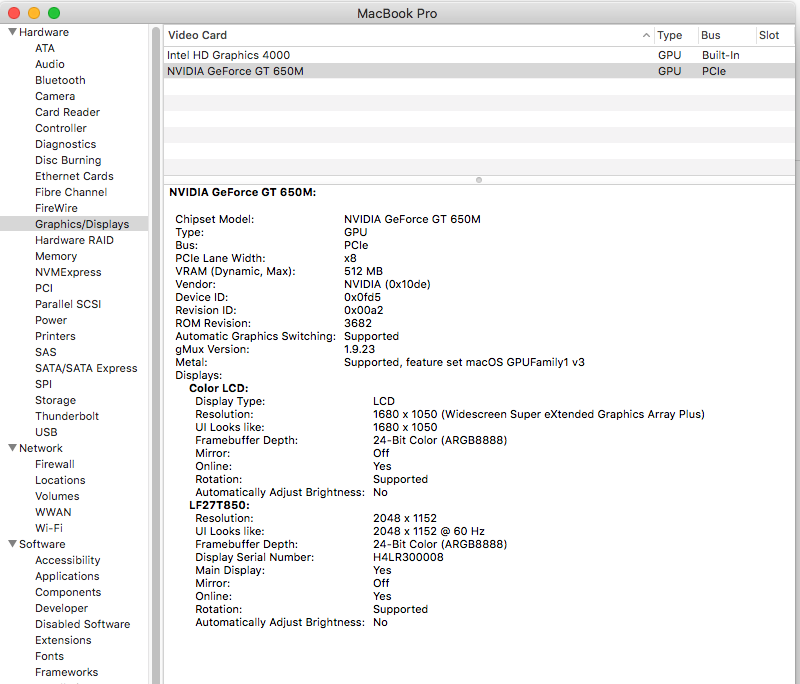The image size is (800, 684).
Task: Select SAS in the sidebar
Action: coord(45,352)
